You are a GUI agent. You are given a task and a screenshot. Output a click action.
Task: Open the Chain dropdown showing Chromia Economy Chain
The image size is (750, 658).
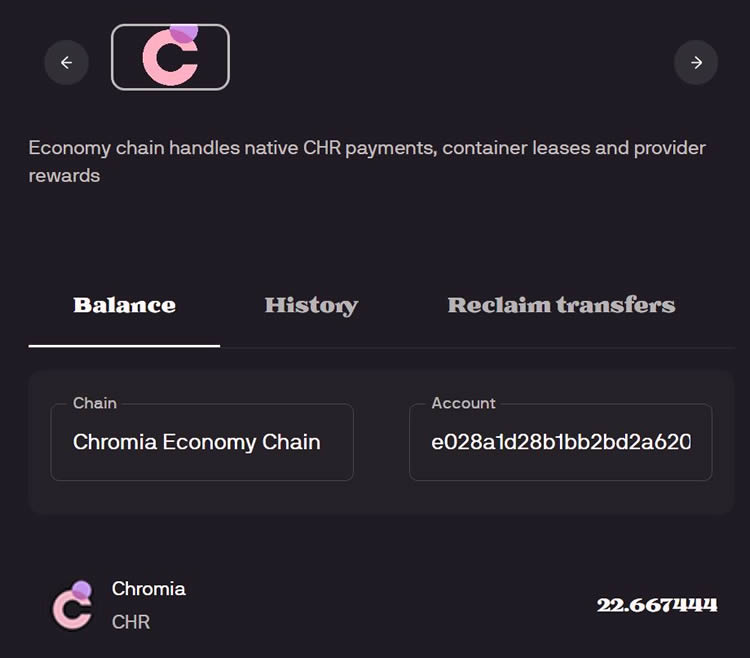[202, 442]
